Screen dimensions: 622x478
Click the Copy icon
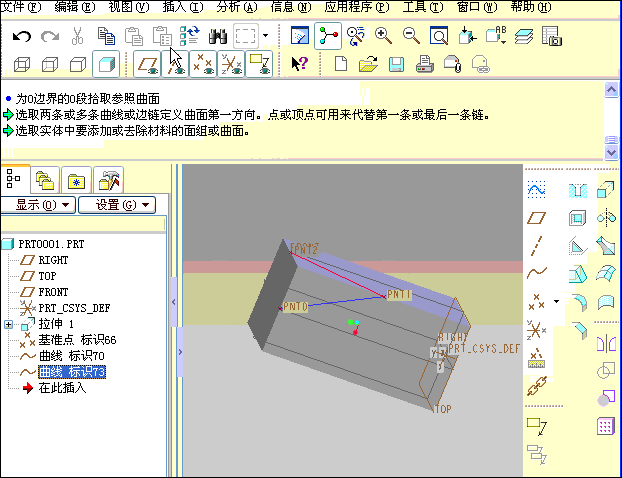(x=106, y=36)
